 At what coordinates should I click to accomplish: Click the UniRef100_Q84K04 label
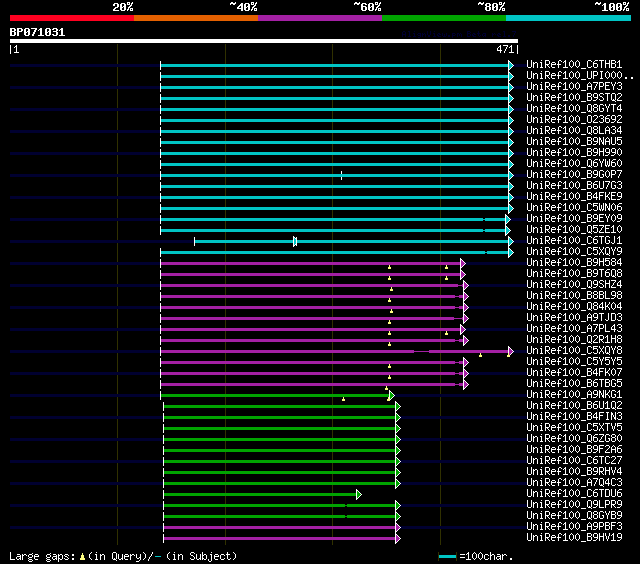(574, 306)
